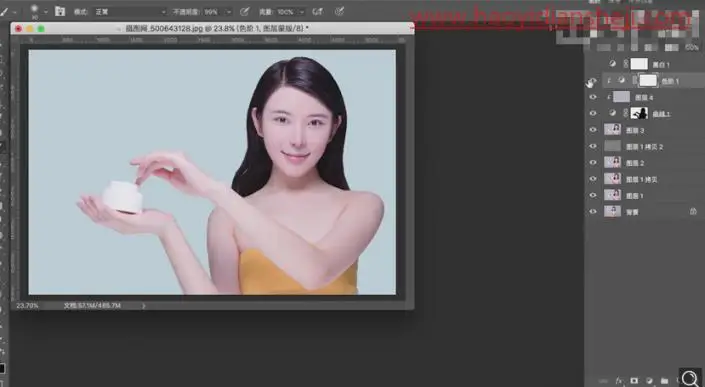Hide the 图层 3 layer
Image resolution: width=705 pixels, height=387 pixels.
(x=593, y=130)
